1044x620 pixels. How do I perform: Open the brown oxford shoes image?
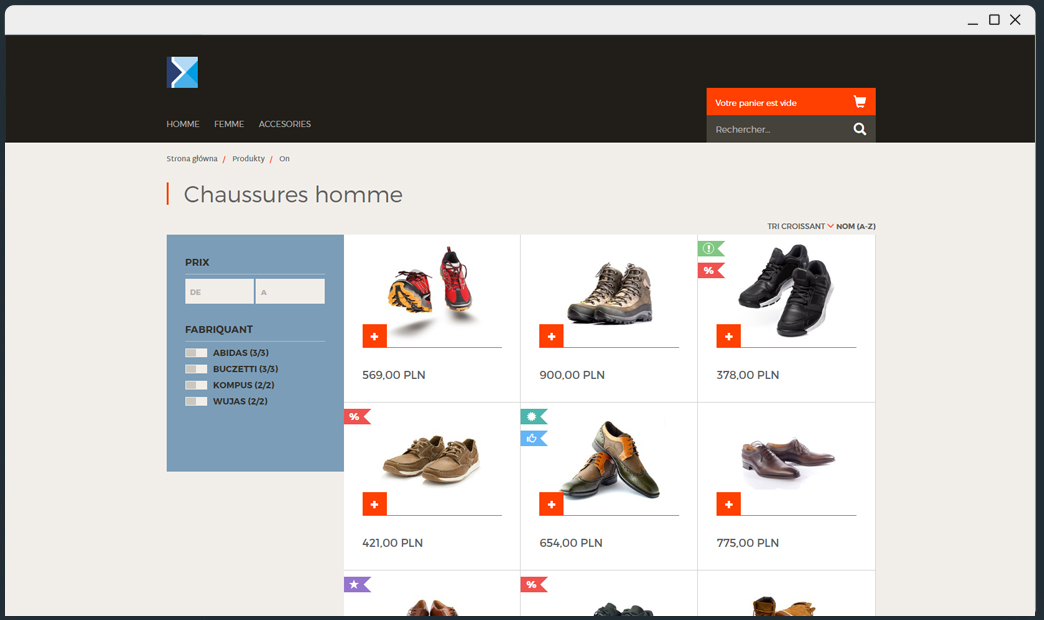(788, 460)
